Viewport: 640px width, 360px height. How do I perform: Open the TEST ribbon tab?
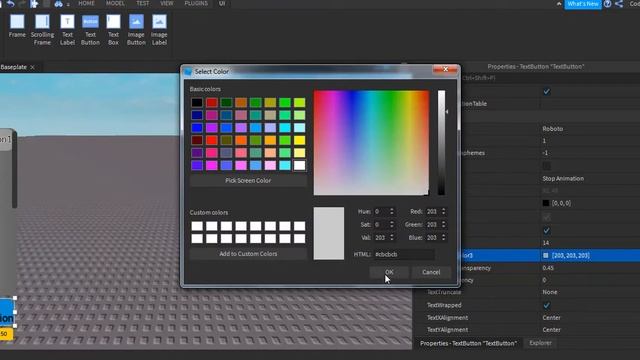(x=142, y=3)
